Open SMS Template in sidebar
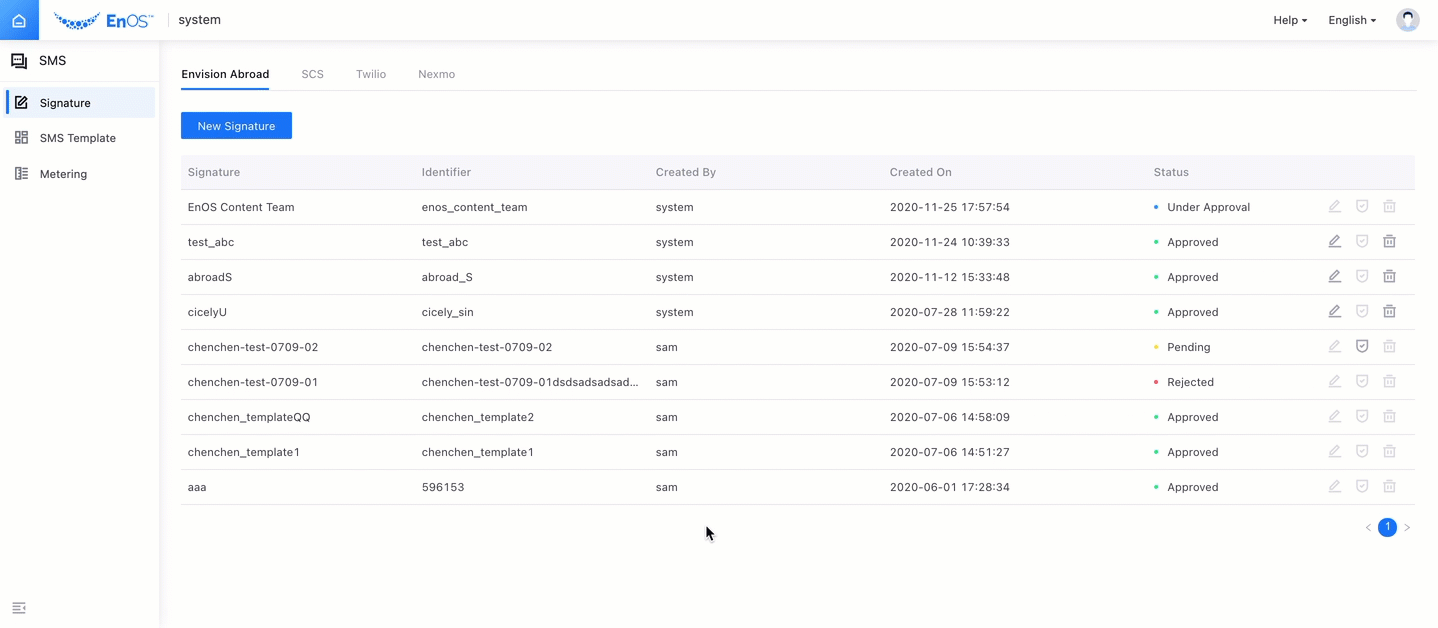 pyautogui.click(x=77, y=138)
